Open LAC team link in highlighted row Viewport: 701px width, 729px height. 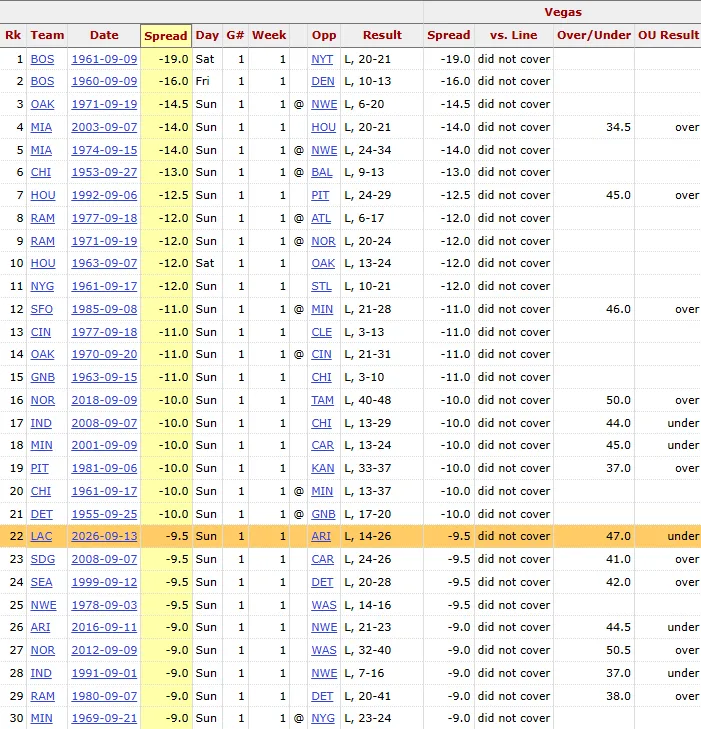(x=41, y=537)
